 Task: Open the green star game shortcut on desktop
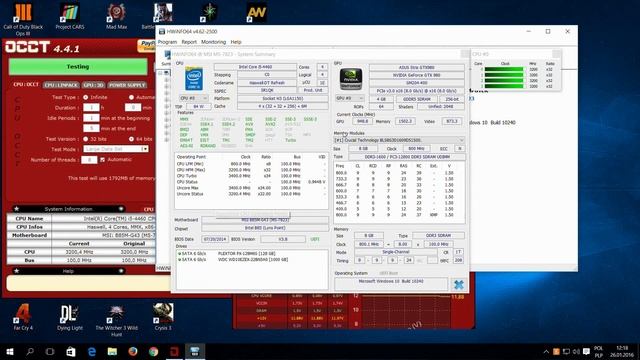click(209, 13)
